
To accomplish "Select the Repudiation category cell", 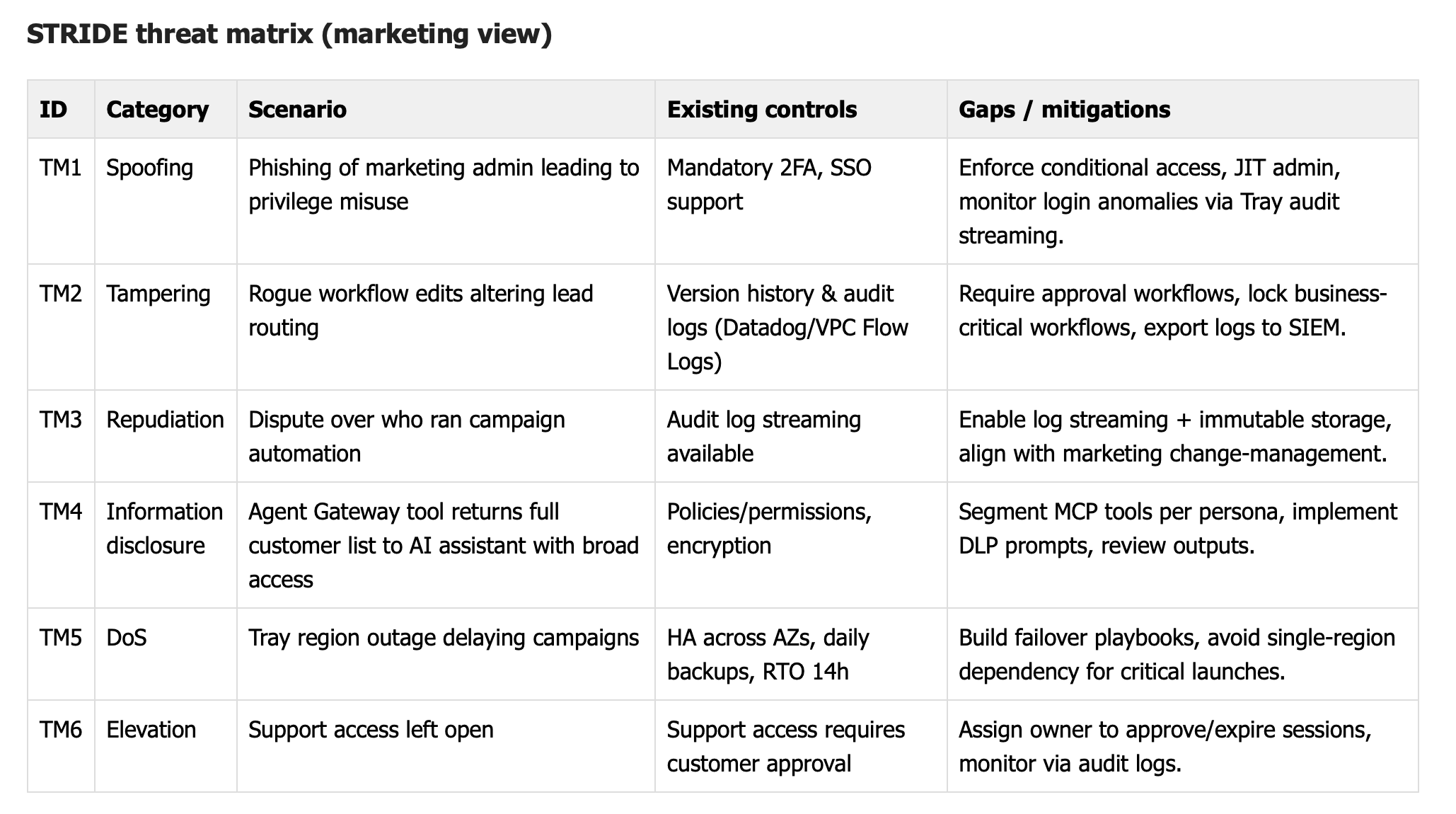I will (x=165, y=420).
